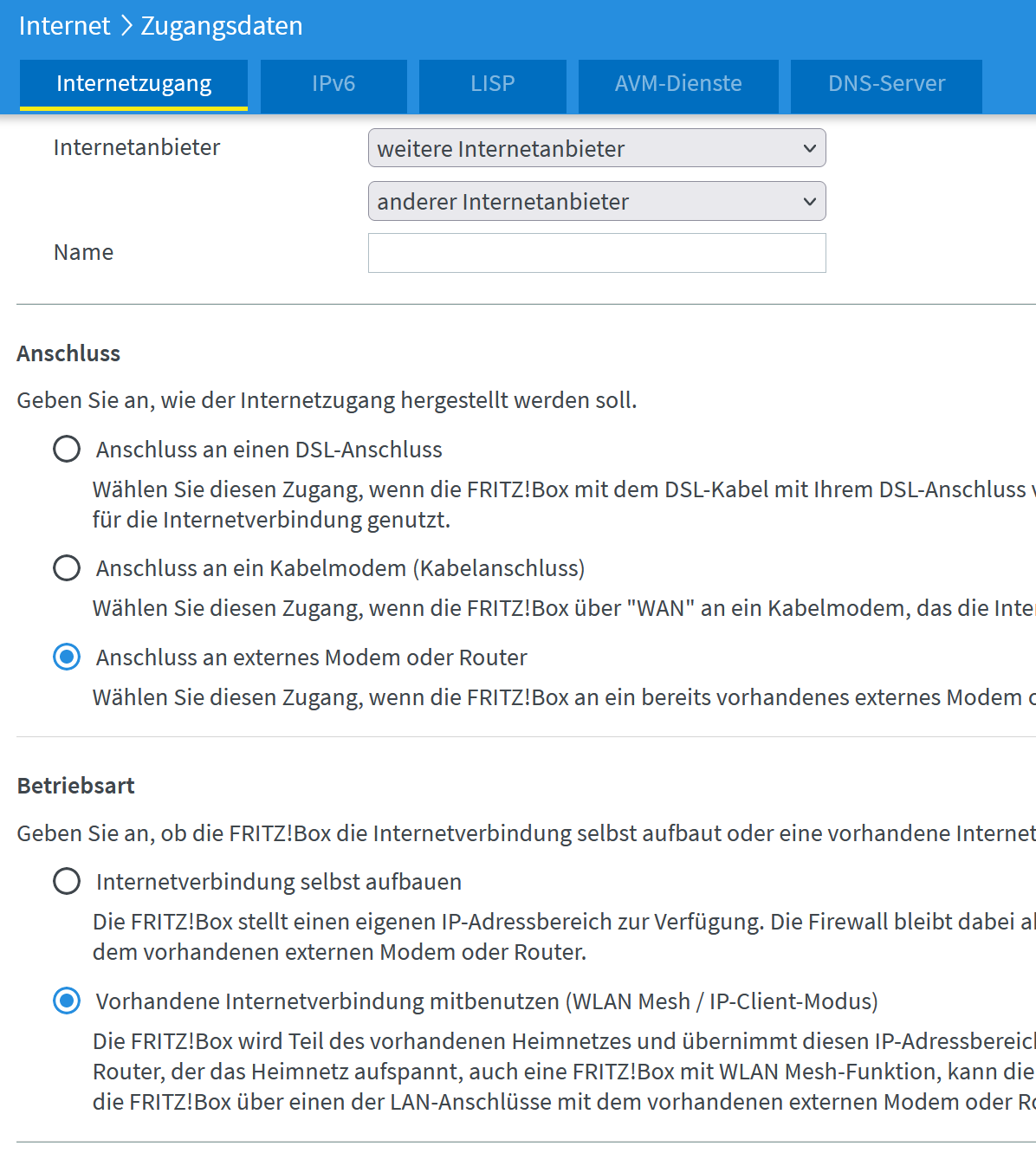Screen dimensions: 1036x1153
Task: Select the Internetzugang tab
Action: tap(133, 84)
